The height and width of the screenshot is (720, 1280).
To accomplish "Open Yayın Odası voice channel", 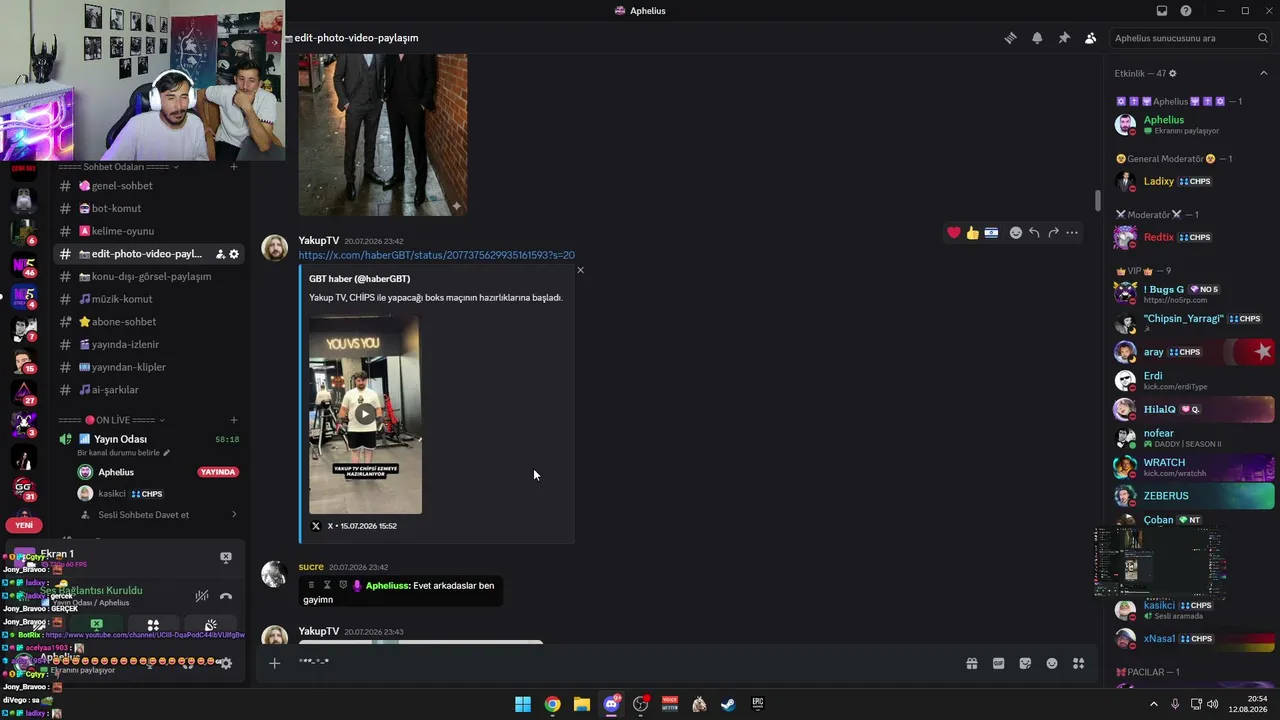I will (150, 439).
